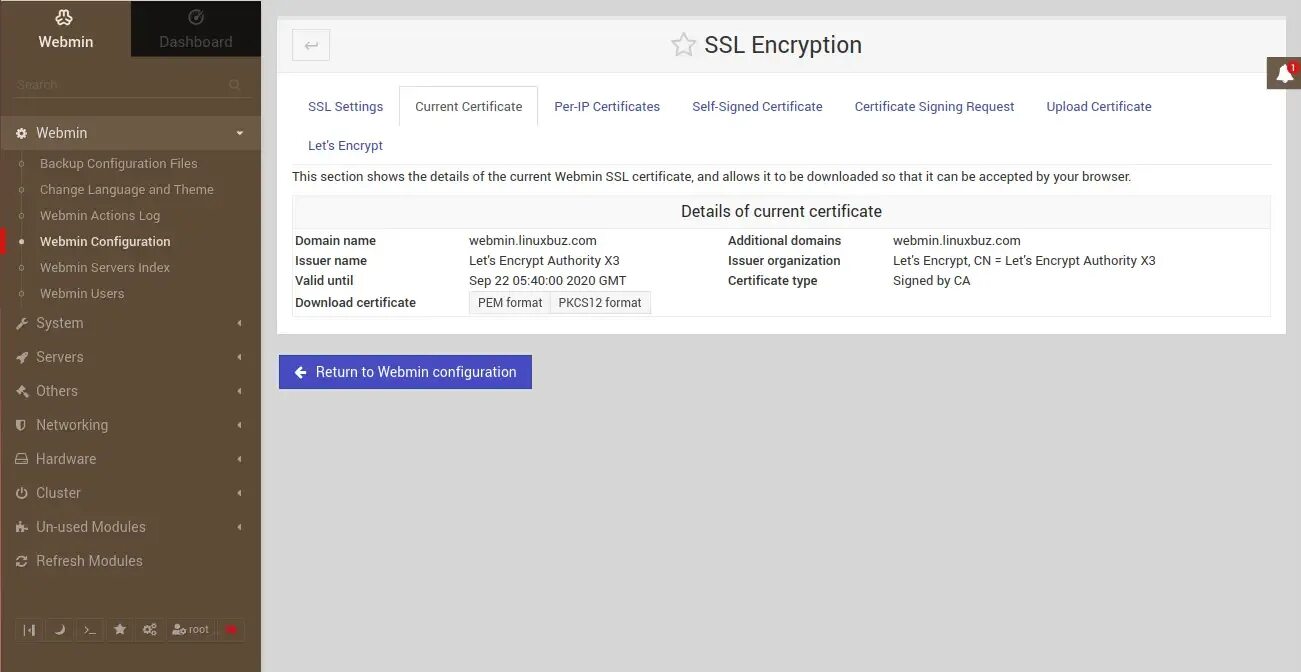Image resolution: width=1301 pixels, height=672 pixels.
Task: Open the Certificate Signing Request tab
Action: pos(934,107)
